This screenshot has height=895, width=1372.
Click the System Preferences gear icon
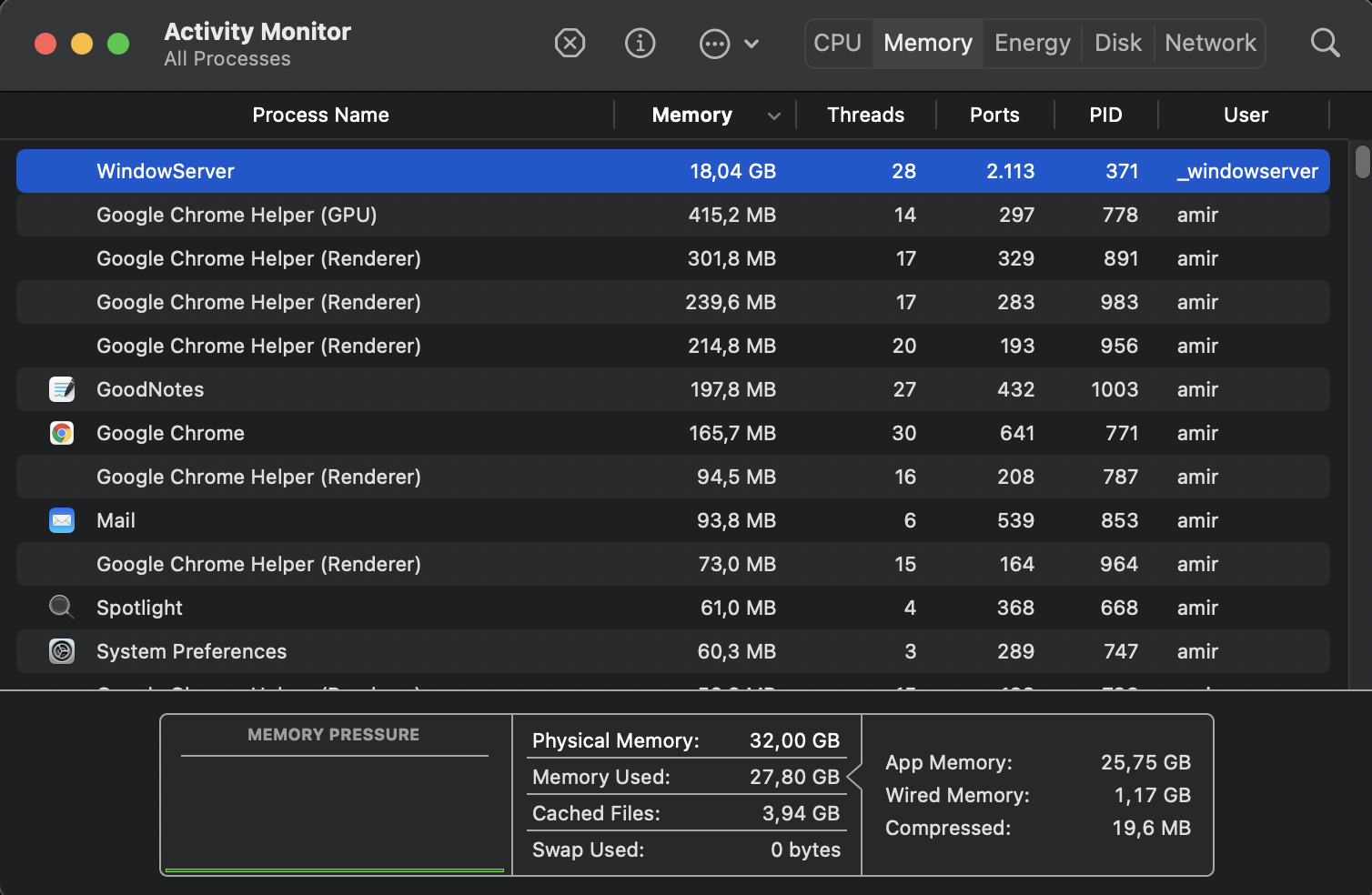pos(62,651)
